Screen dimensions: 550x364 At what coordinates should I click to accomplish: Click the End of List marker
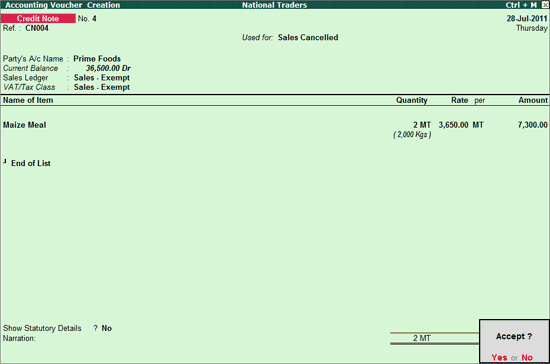point(31,163)
